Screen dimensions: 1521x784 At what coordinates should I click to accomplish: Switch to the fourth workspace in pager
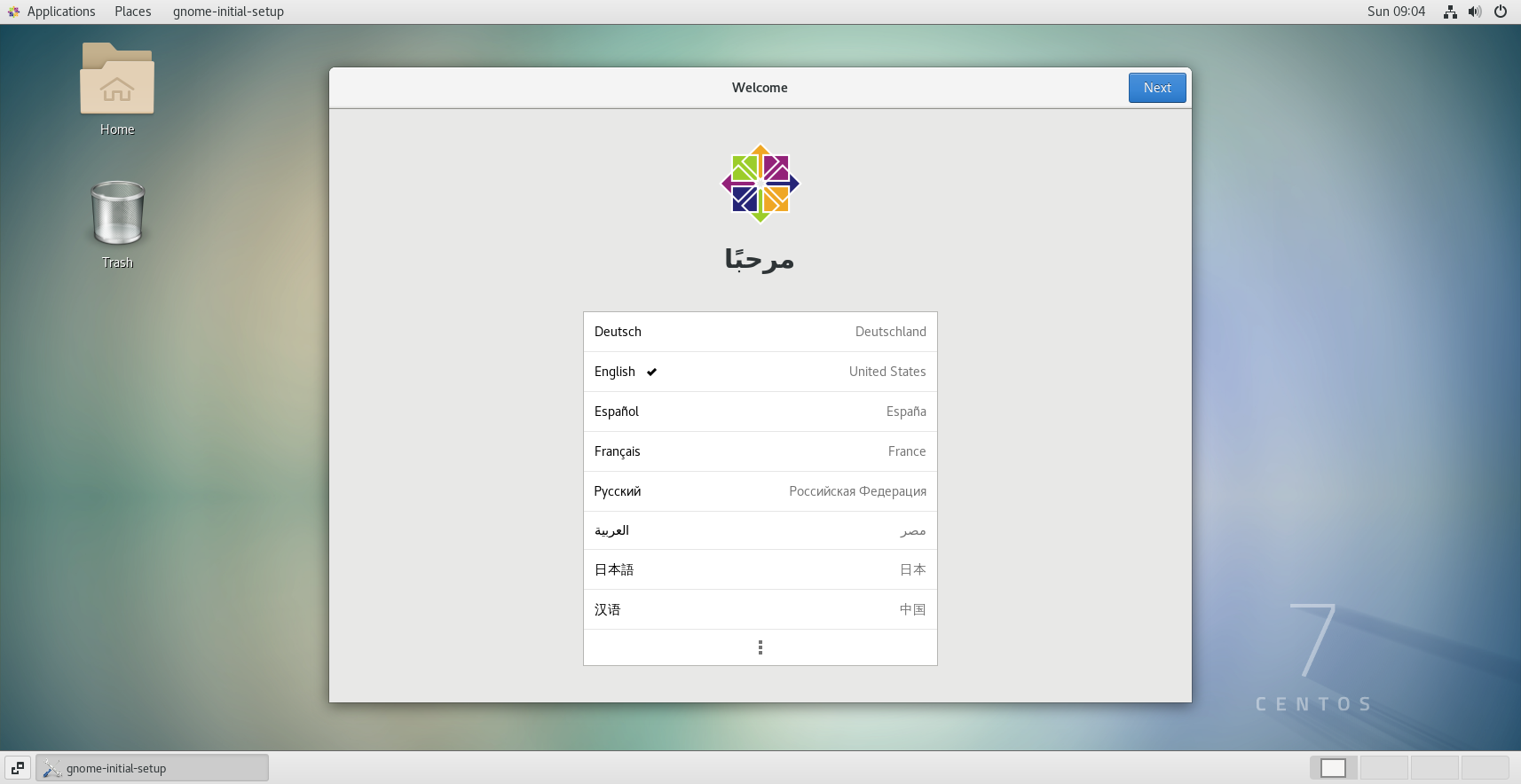point(1486,768)
